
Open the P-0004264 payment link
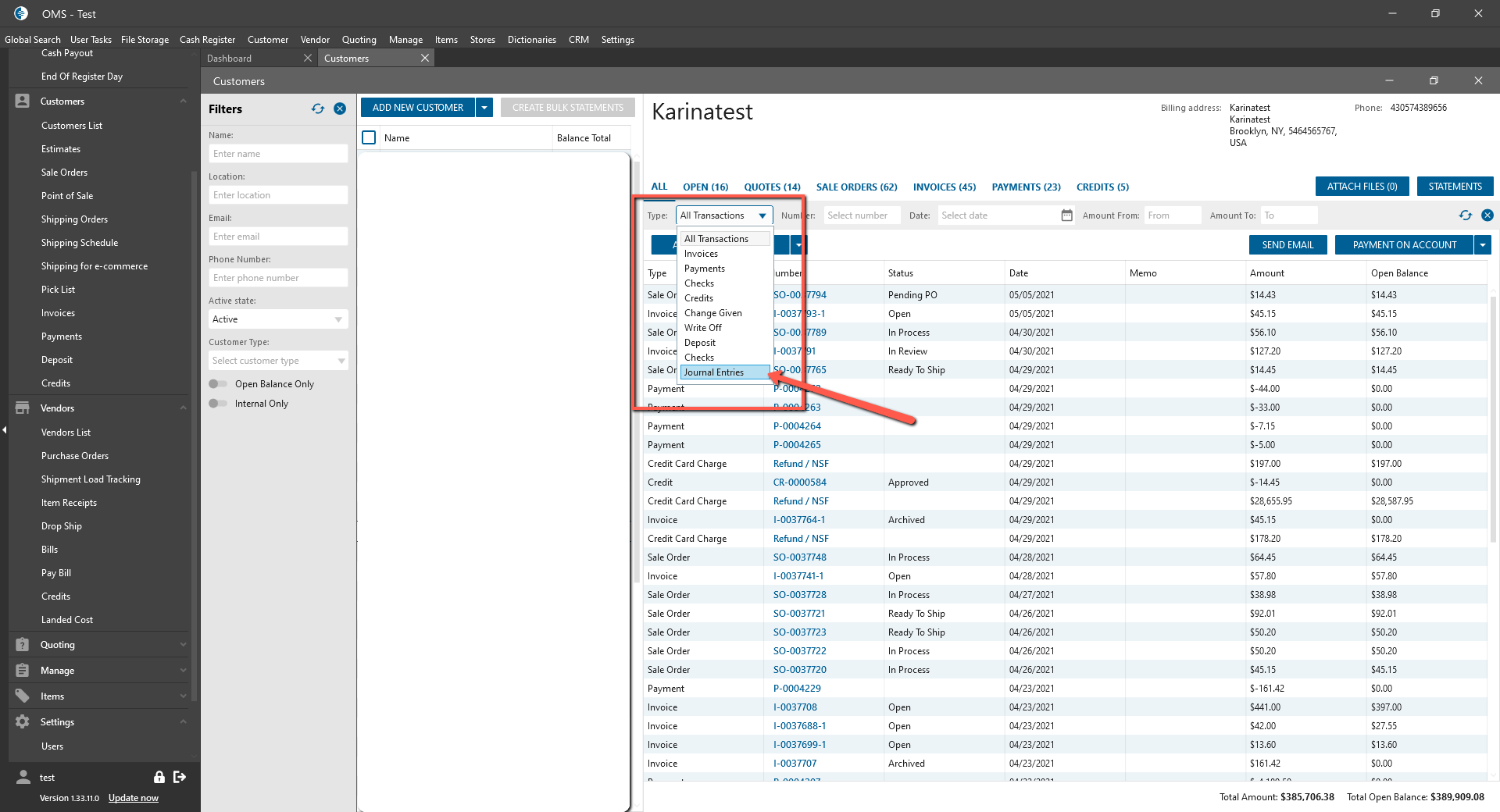797,426
